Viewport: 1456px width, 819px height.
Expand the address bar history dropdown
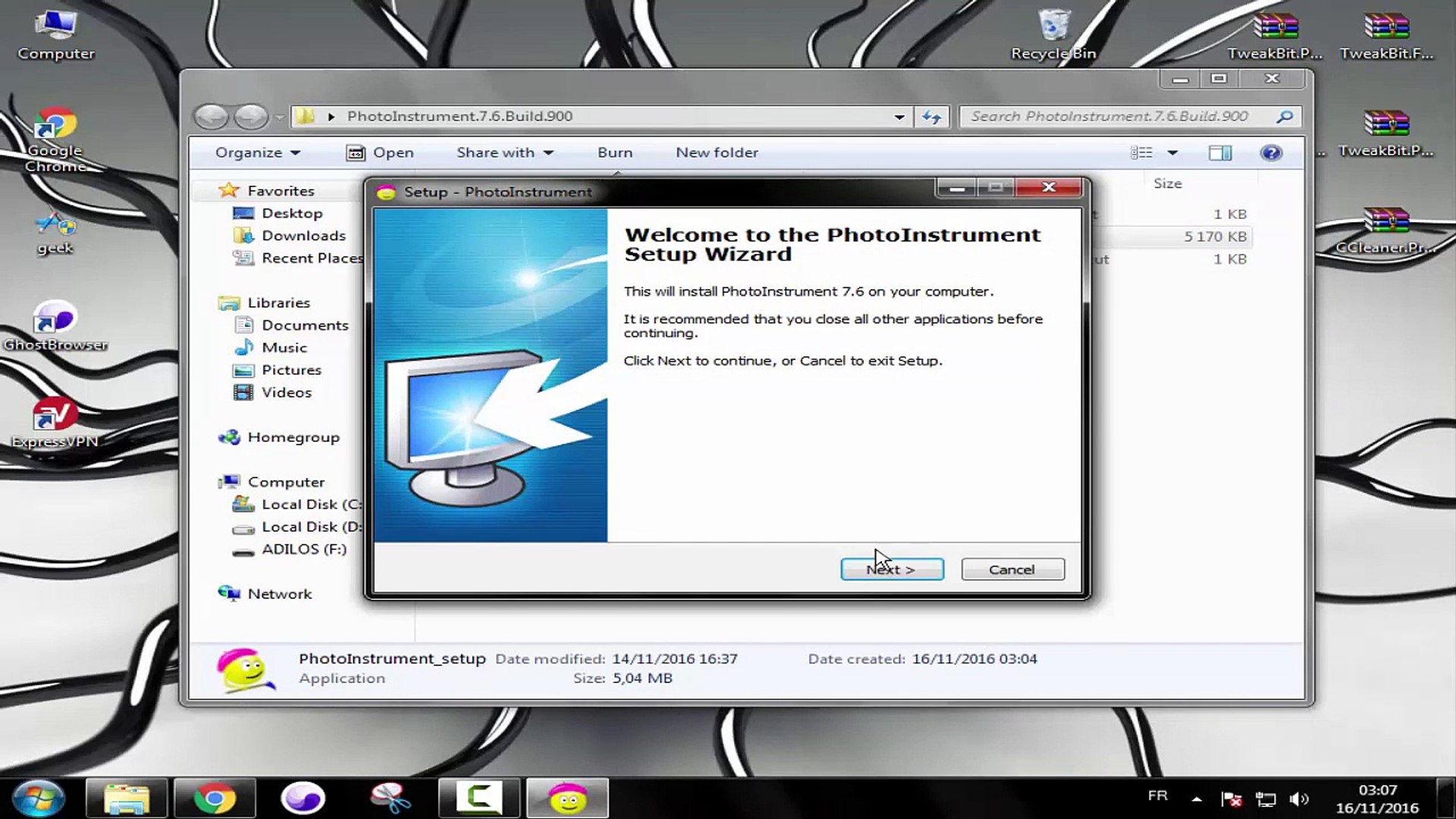pos(899,117)
